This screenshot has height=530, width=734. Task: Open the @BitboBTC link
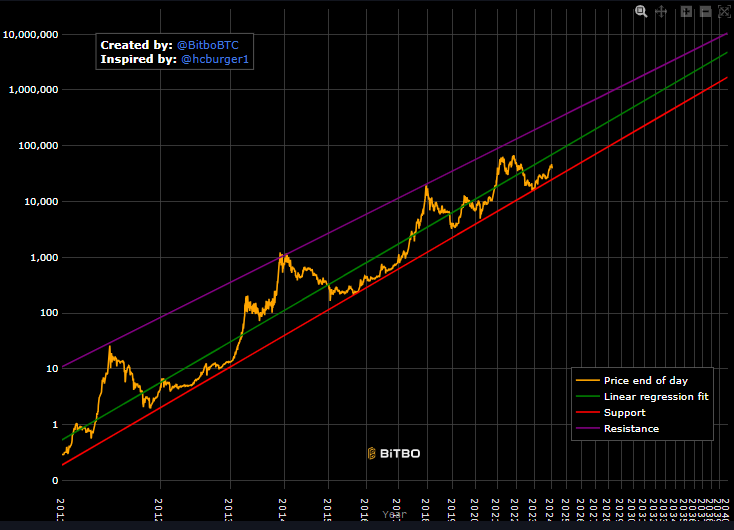click(208, 45)
